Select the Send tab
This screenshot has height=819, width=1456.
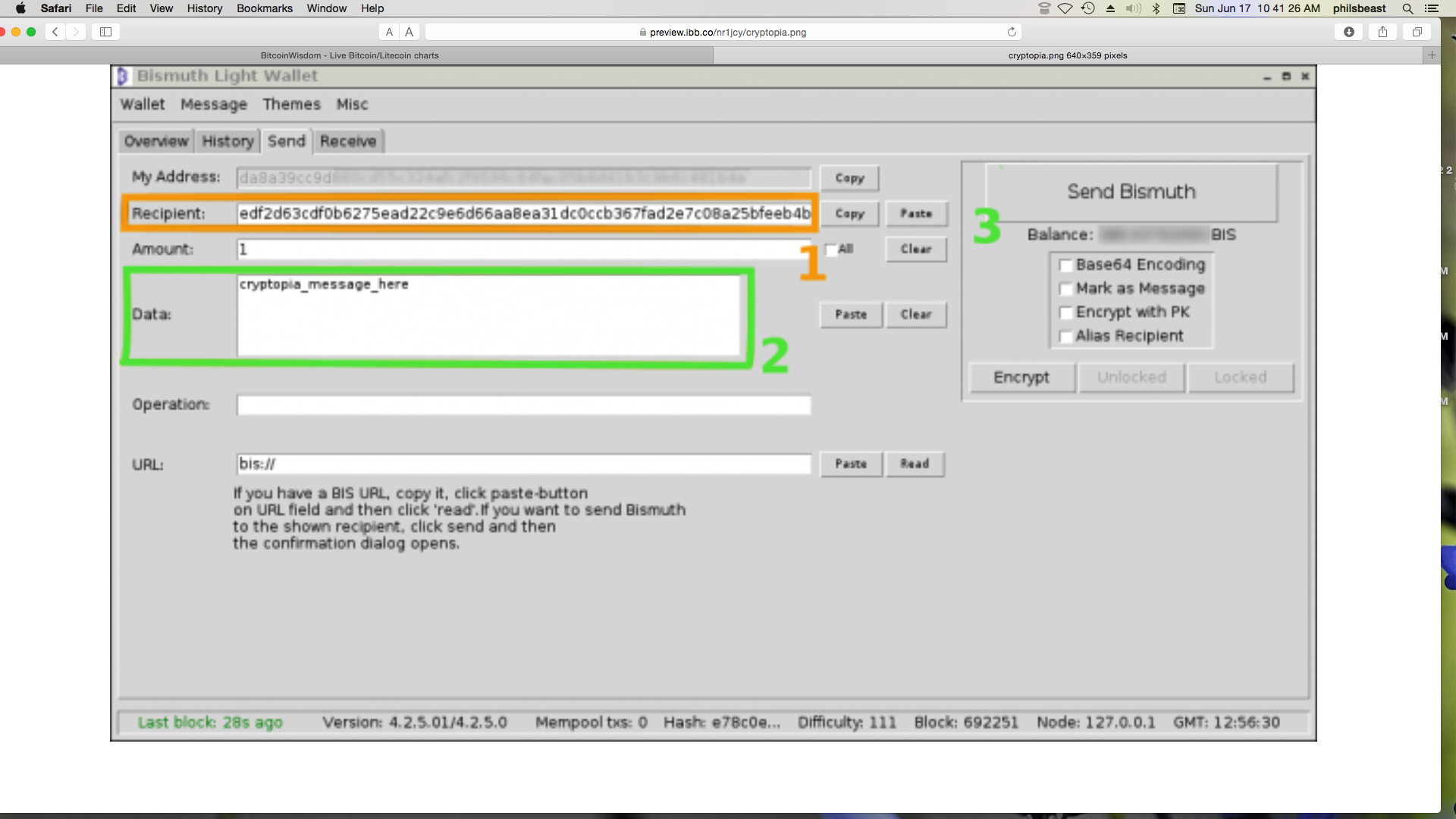(287, 141)
